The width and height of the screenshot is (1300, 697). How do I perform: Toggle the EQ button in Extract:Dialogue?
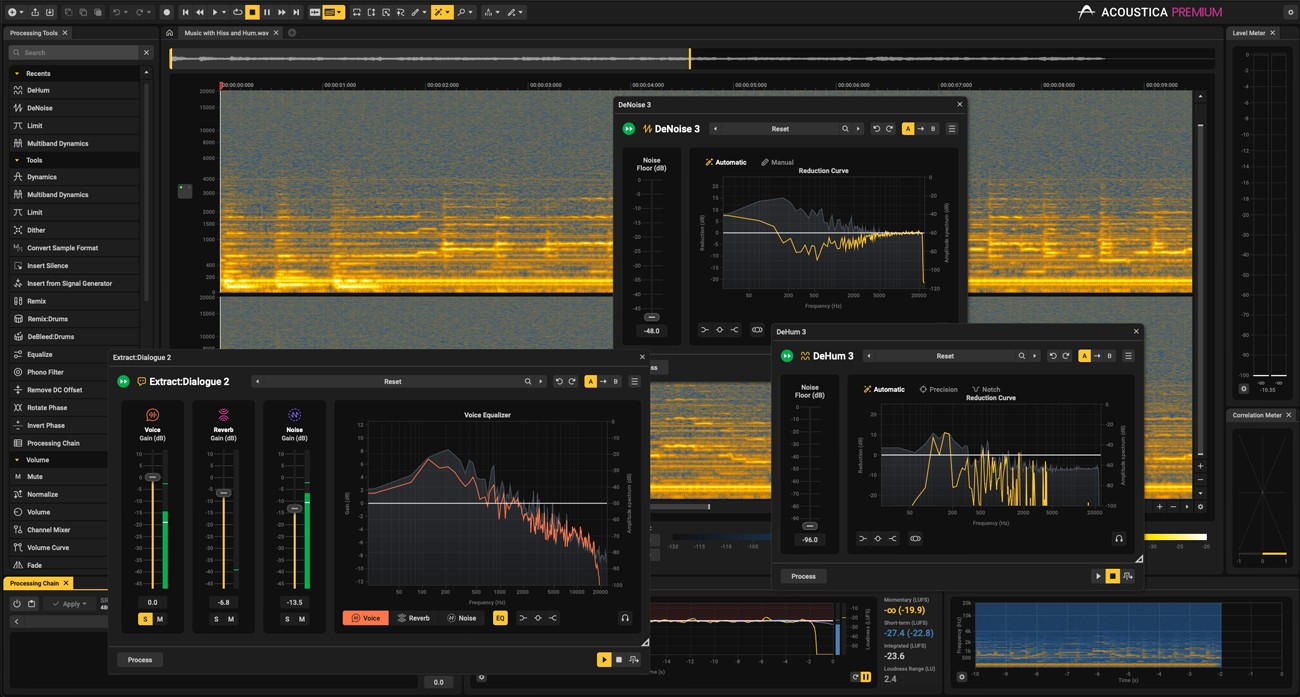[500, 618]
